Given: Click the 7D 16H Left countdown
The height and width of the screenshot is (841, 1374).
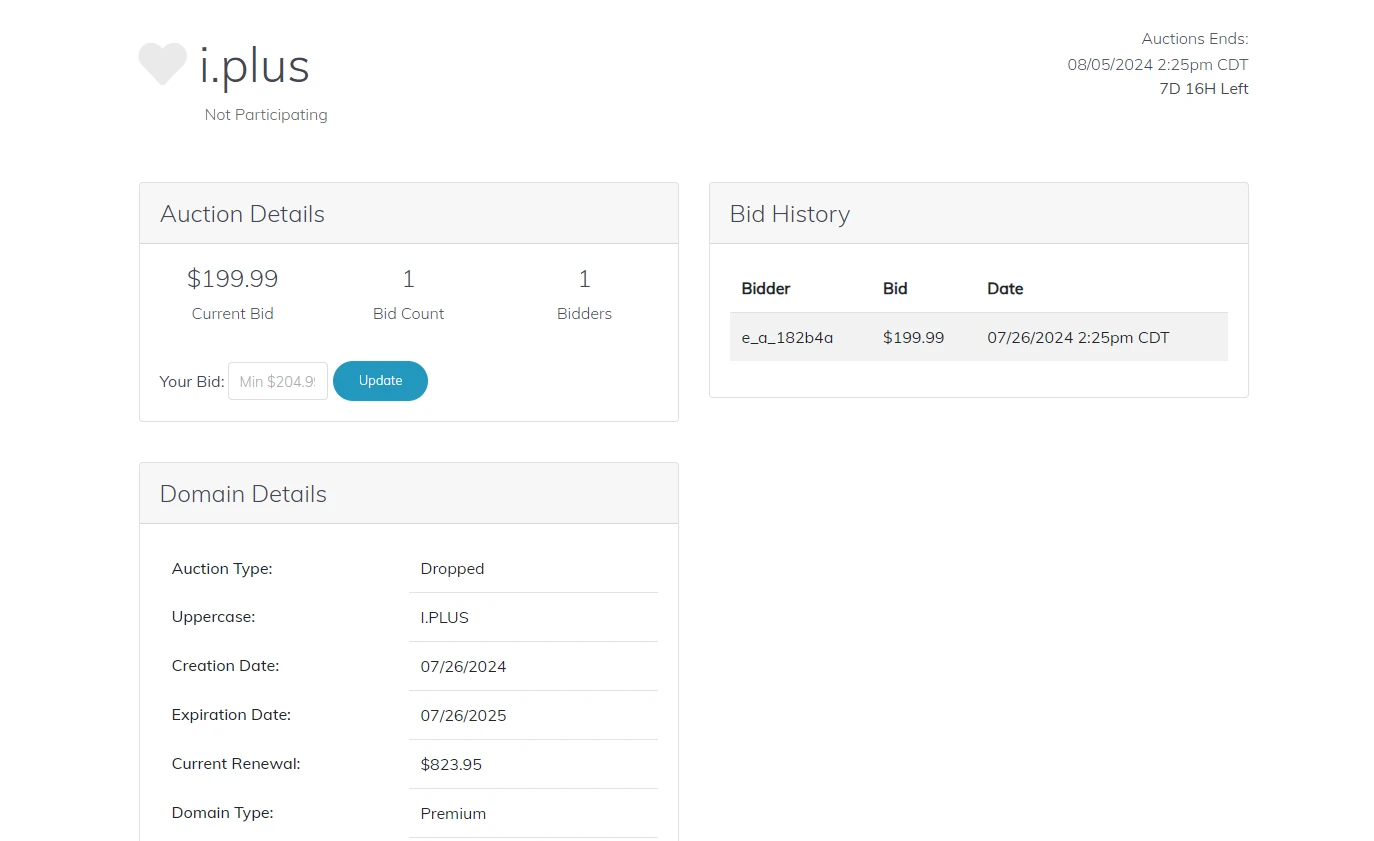Looking at the screenshot, I should (1203, 89).
